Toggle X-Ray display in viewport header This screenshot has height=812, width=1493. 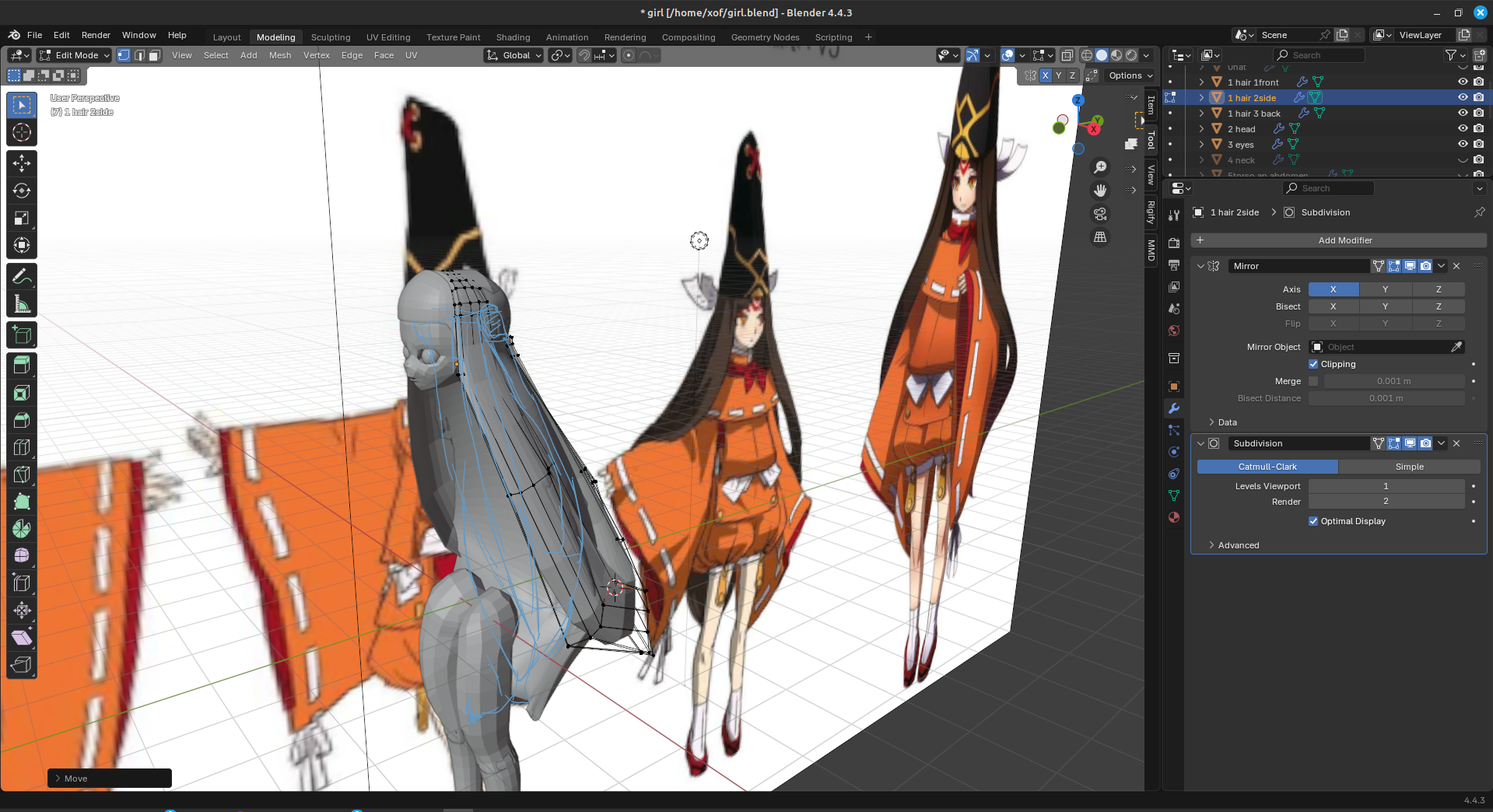click(1067, 55)
